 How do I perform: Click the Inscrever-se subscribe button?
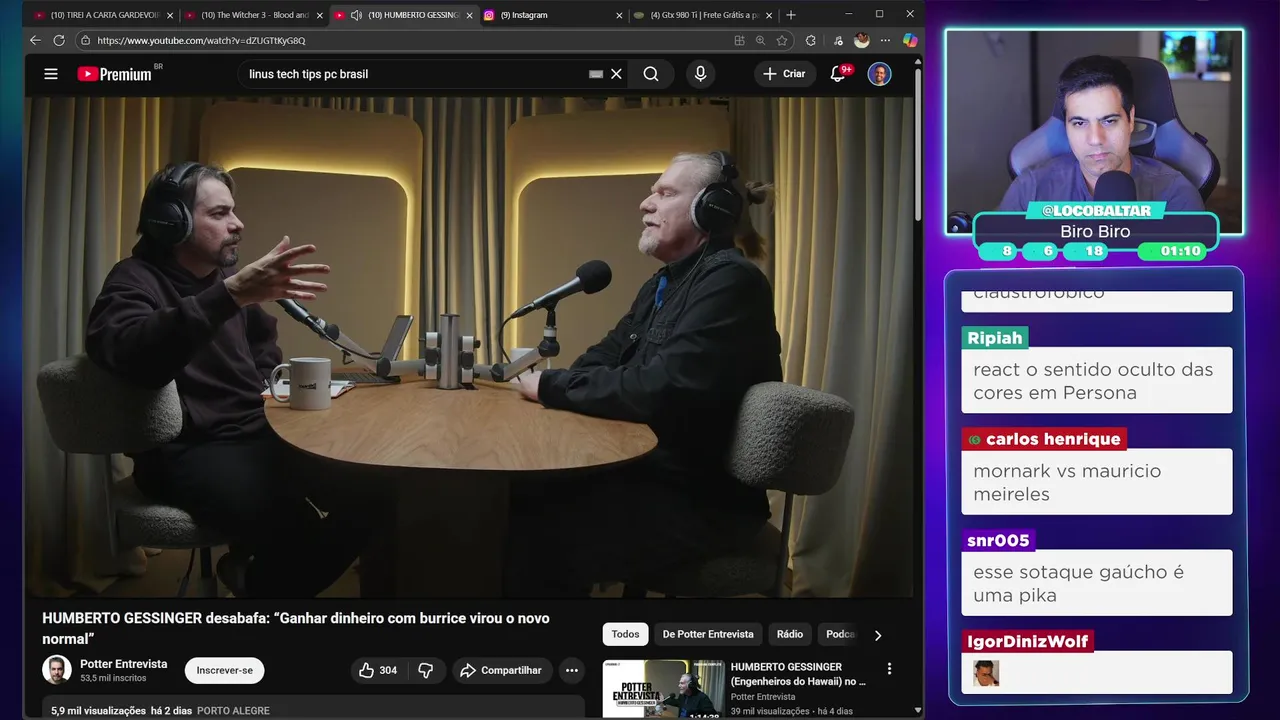[225, 670]
